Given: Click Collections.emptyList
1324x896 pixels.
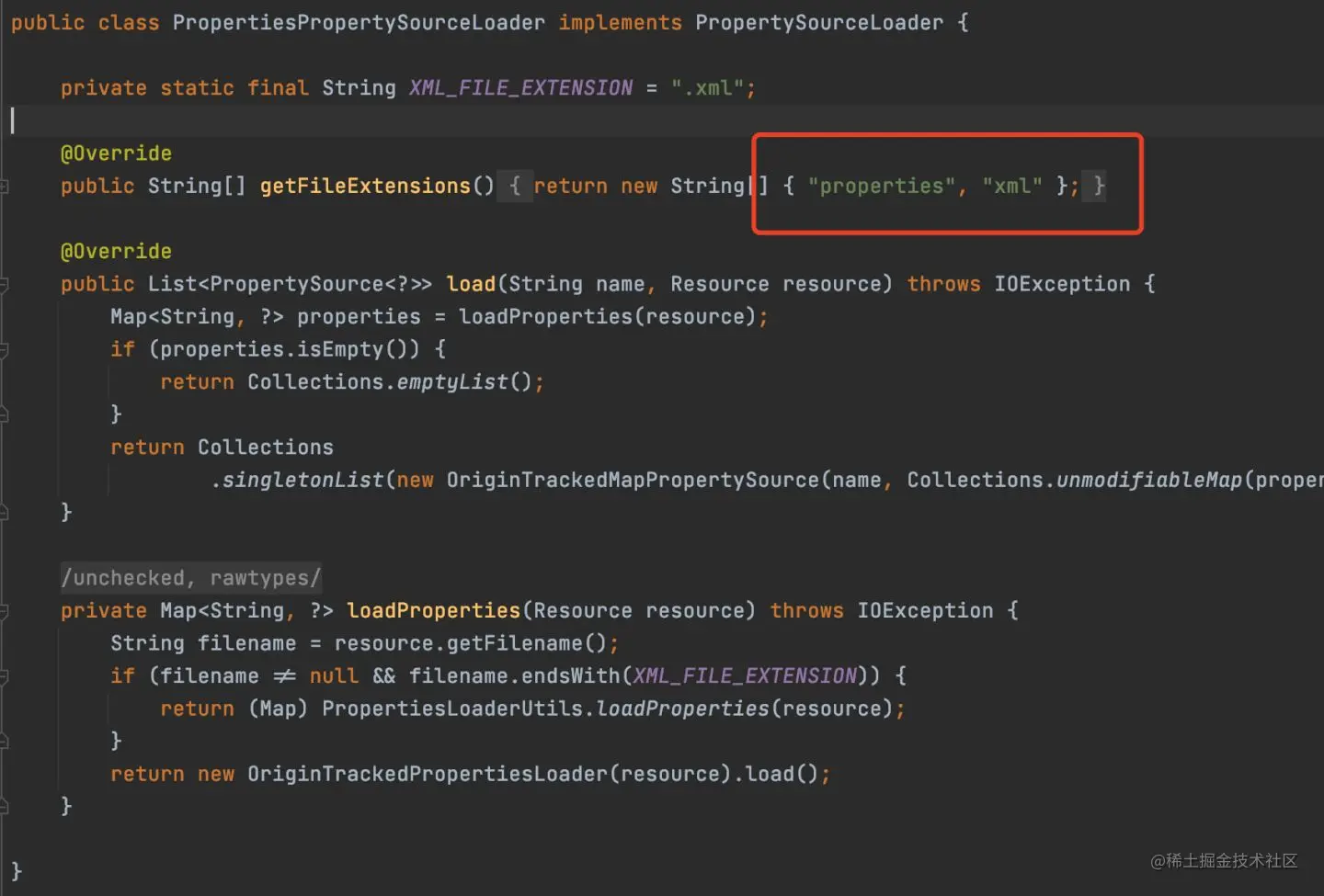Looking at the screenshot, I should click(377, 382).
